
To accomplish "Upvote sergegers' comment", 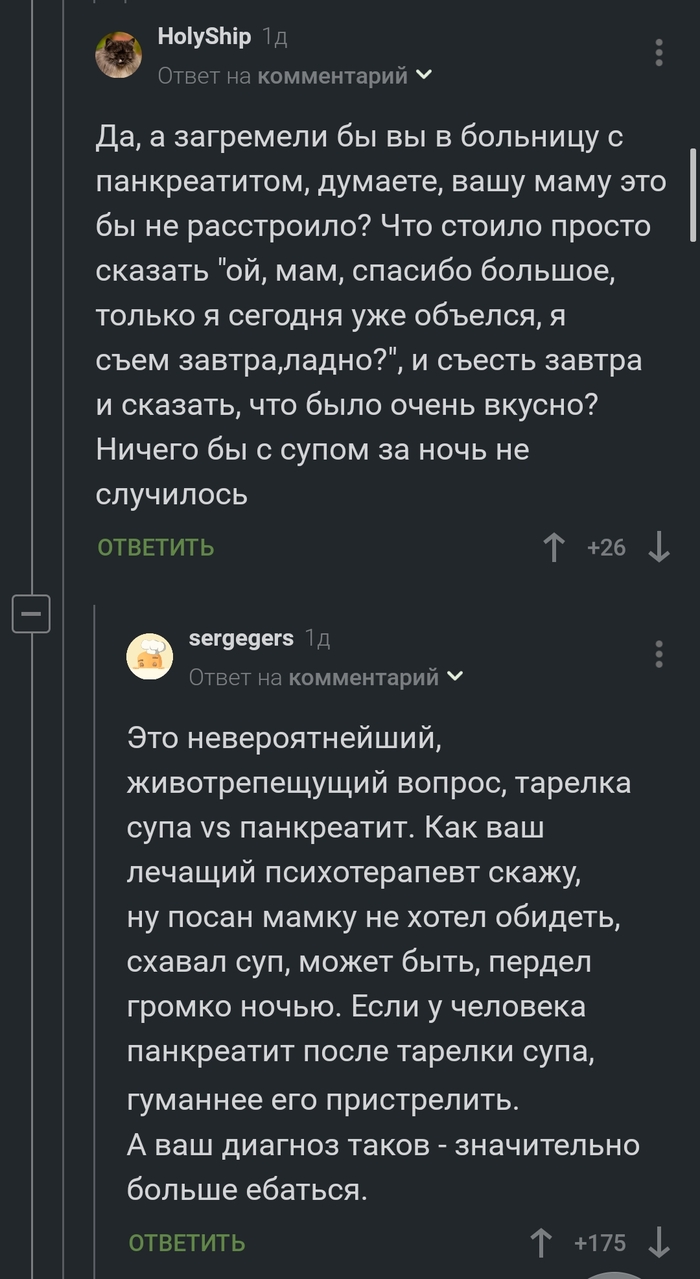I will pos(541,1243).
